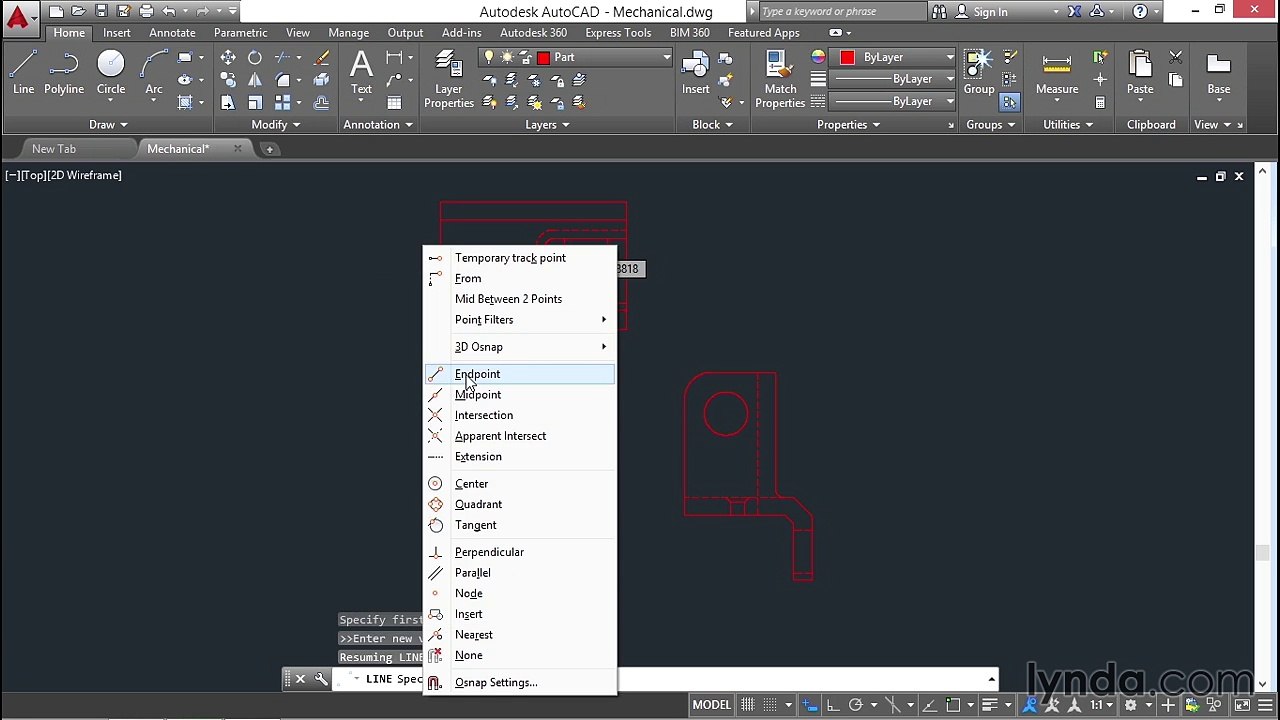Click the command line customize wrench icon
Image resolution: width=1280 pixels, height=720 pixels.
click(x=321, y=679)
